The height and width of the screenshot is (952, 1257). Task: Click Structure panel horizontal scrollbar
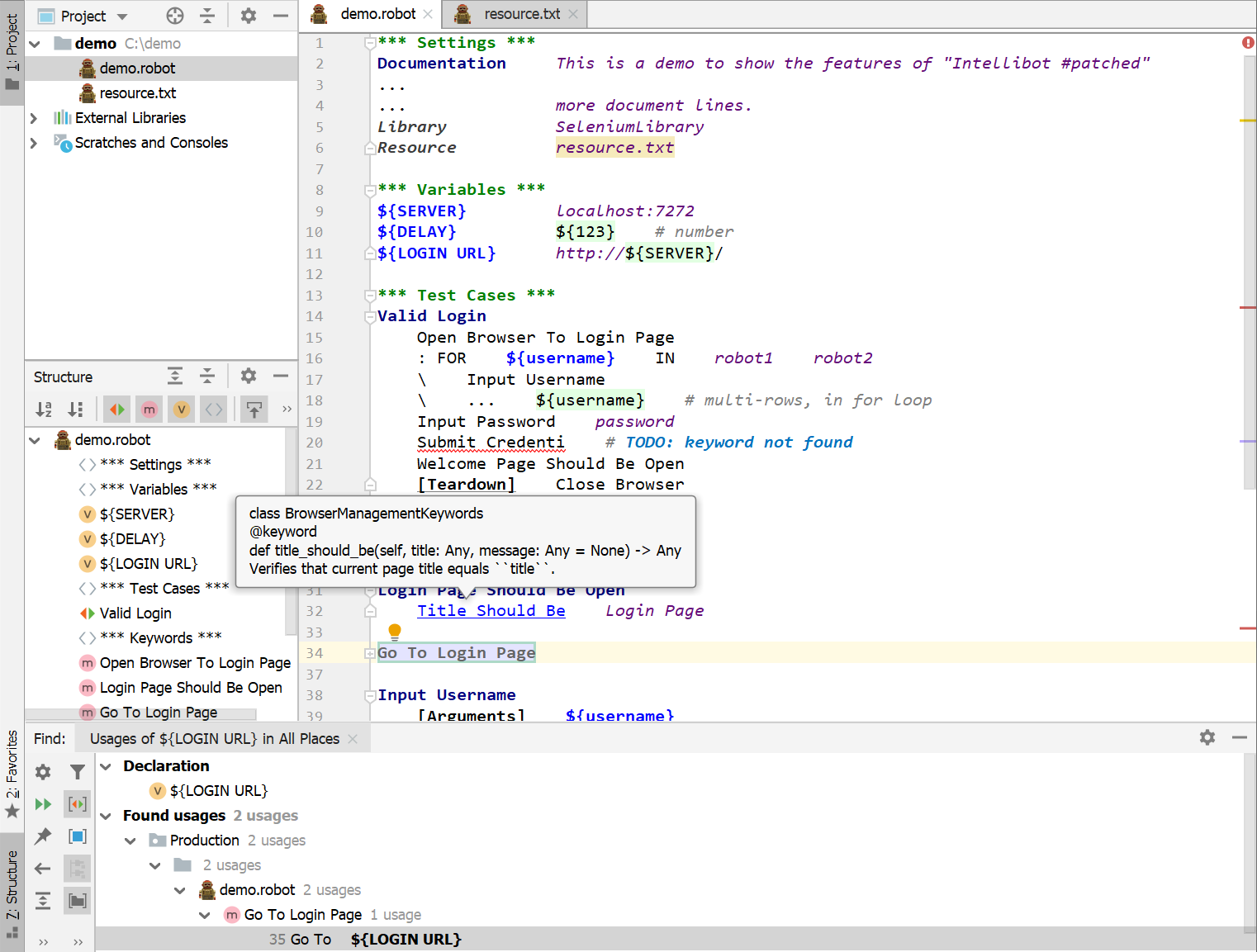(140, 714)
